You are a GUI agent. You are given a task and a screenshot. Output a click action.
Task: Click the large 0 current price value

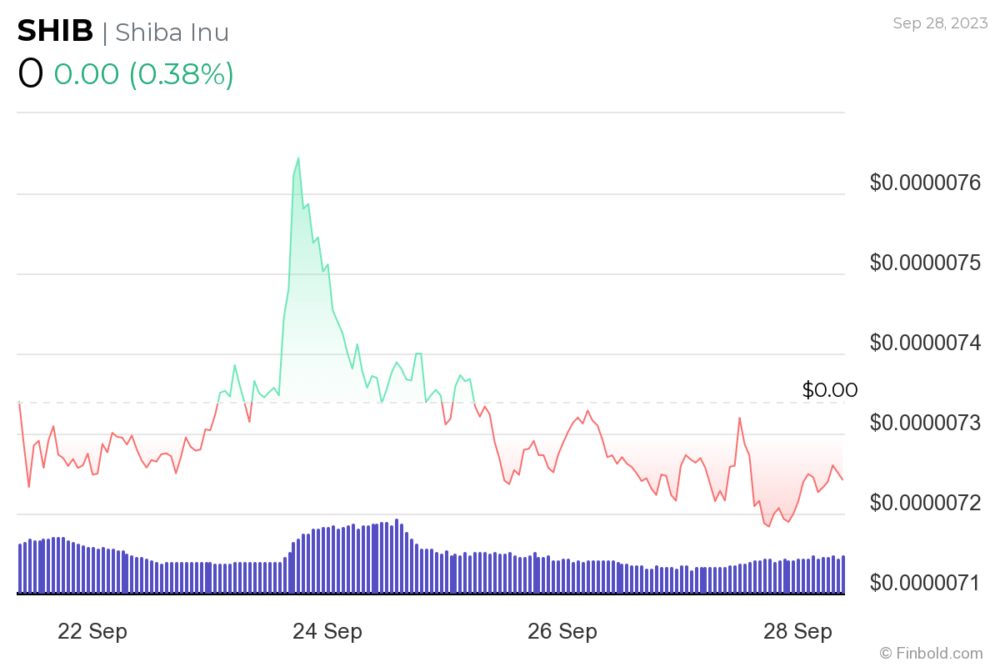(x=31, y=73)
